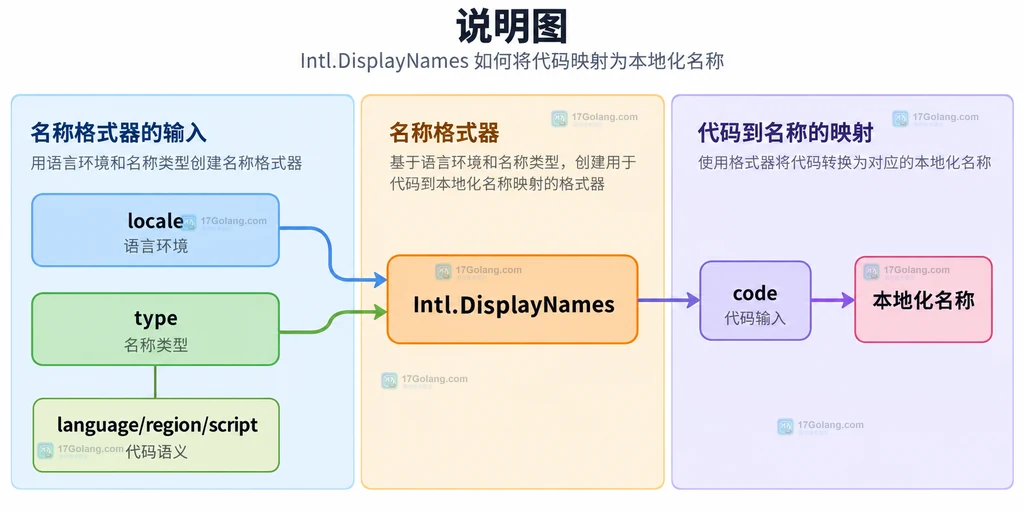Click the heading 代码到名称的映射
1024x512 pixels.
coord(786,133)
